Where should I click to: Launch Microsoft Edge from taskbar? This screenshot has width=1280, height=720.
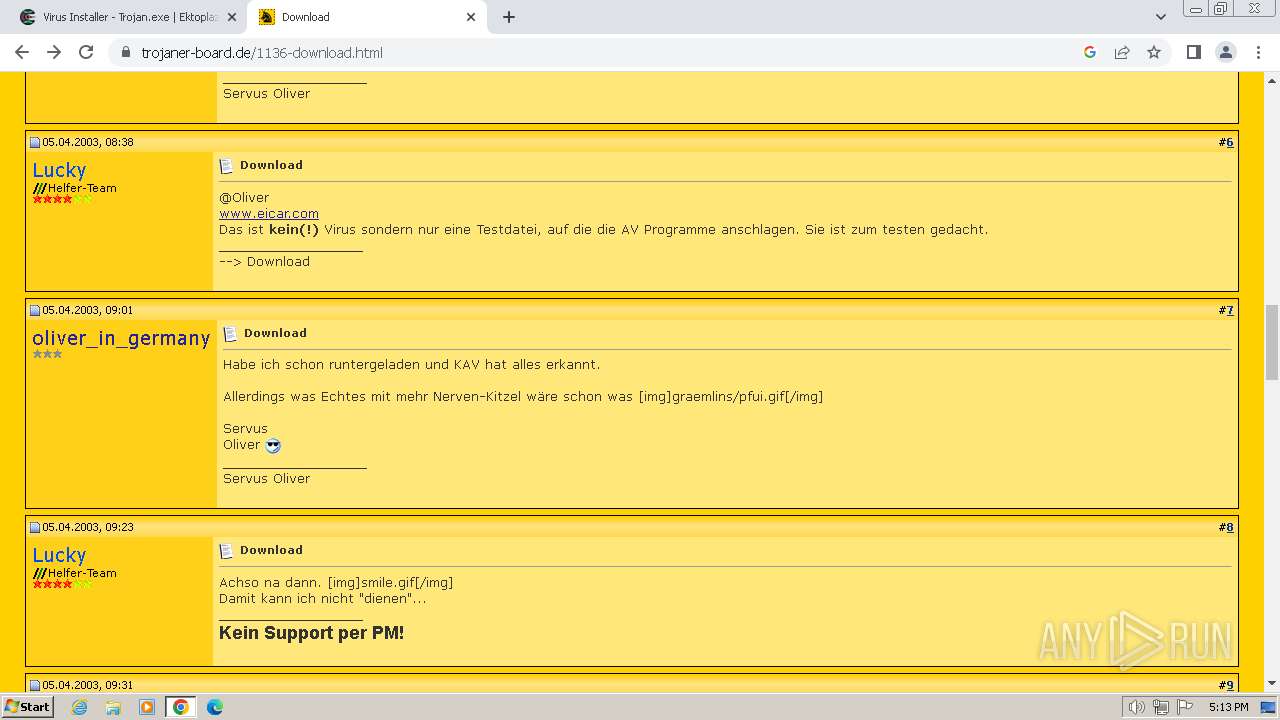pyautogui.click(x=215, y=707)
